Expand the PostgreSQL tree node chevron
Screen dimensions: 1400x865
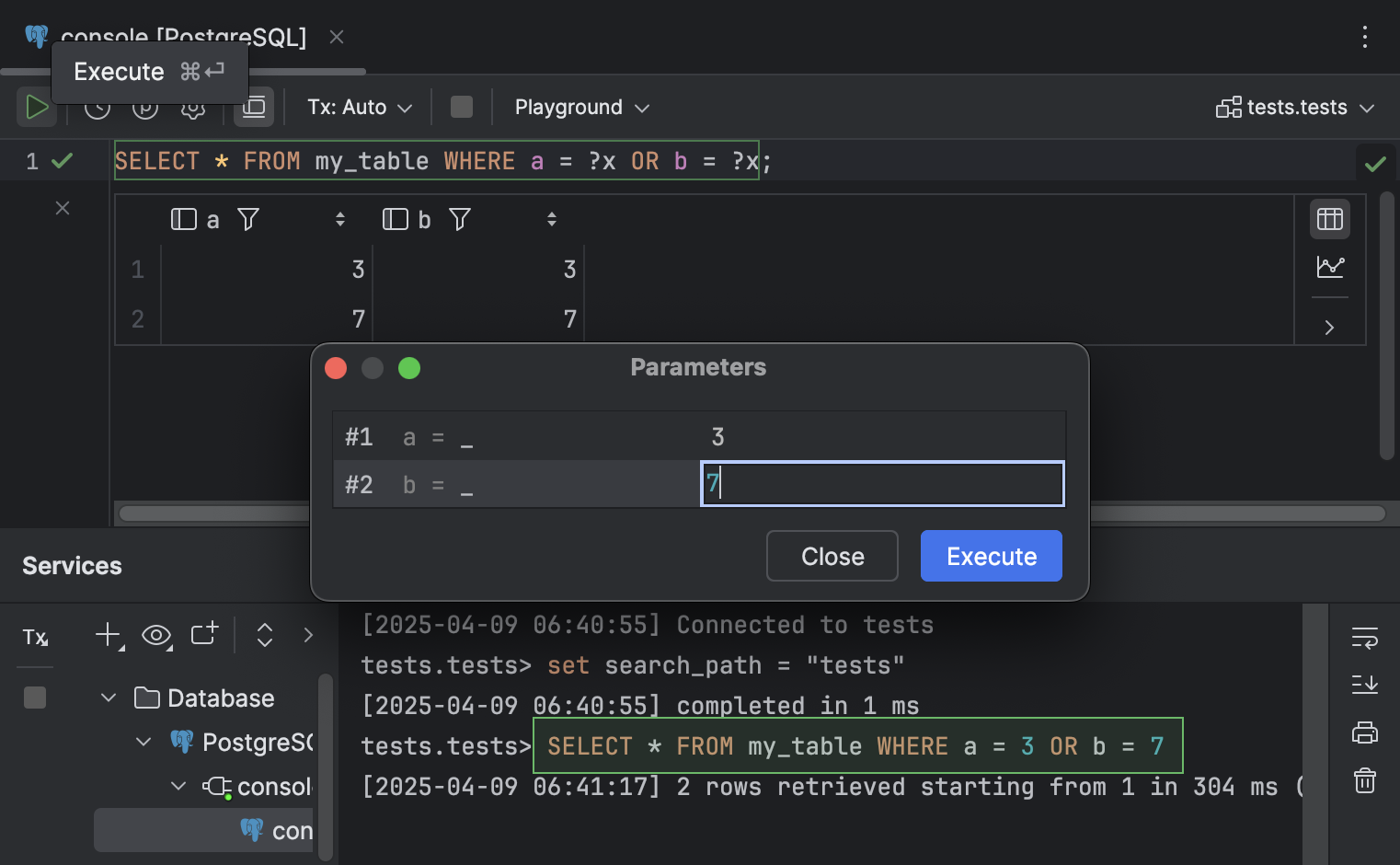[143, 742]
